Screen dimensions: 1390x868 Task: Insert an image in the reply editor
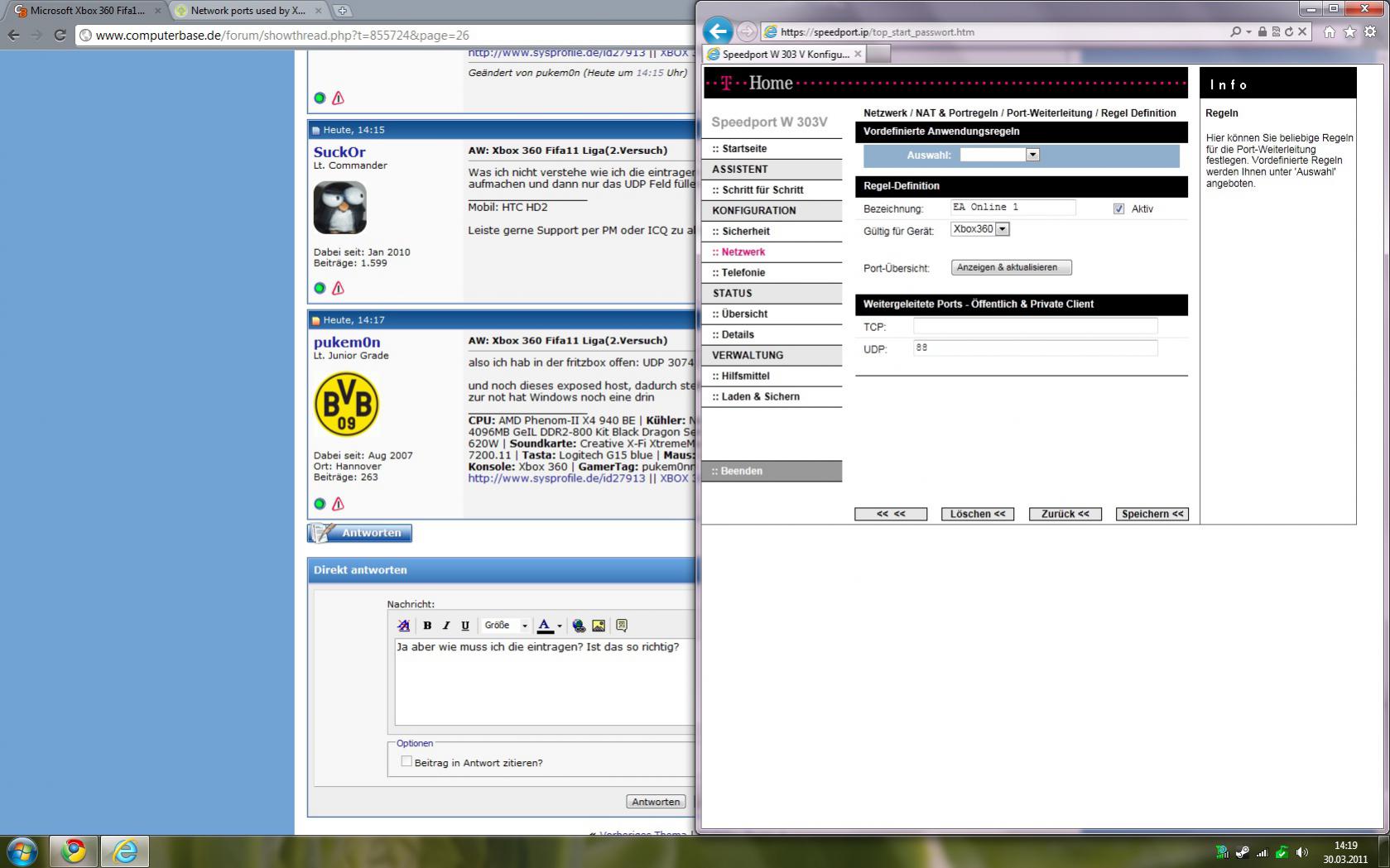pos(599,626)
